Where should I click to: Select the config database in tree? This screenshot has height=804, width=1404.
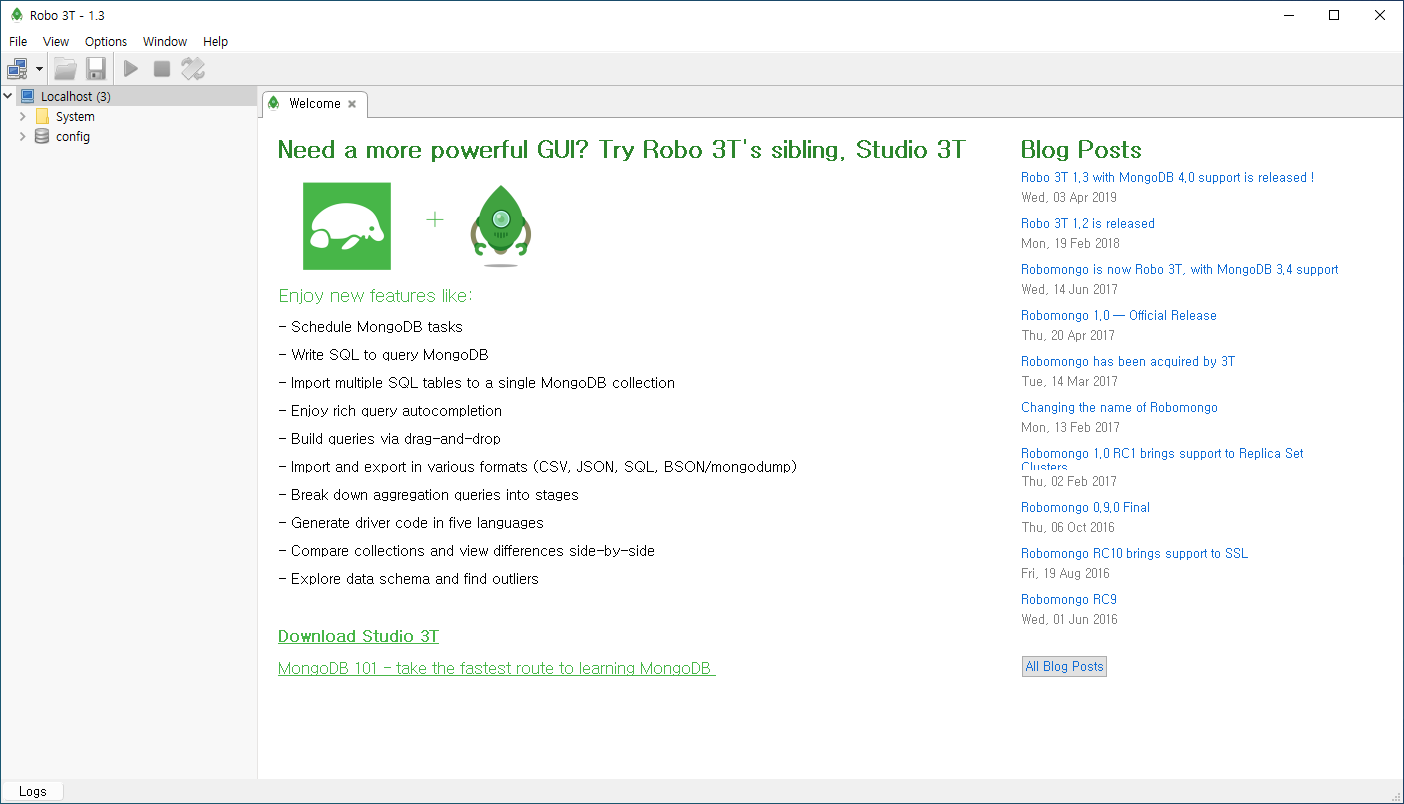point(73,136)
